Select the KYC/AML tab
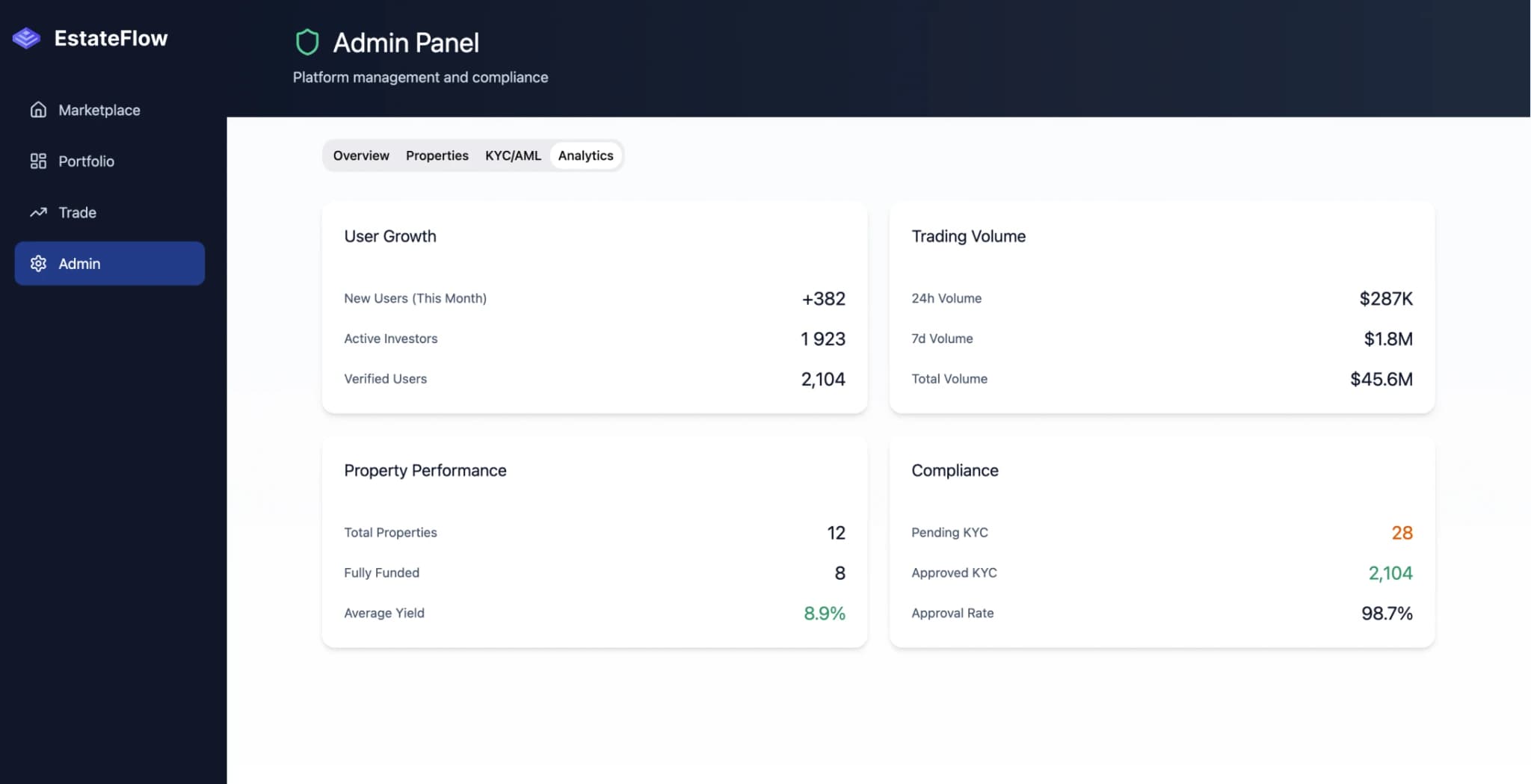This screenshot has width=1531, height=784. click(x=514, y=155)
